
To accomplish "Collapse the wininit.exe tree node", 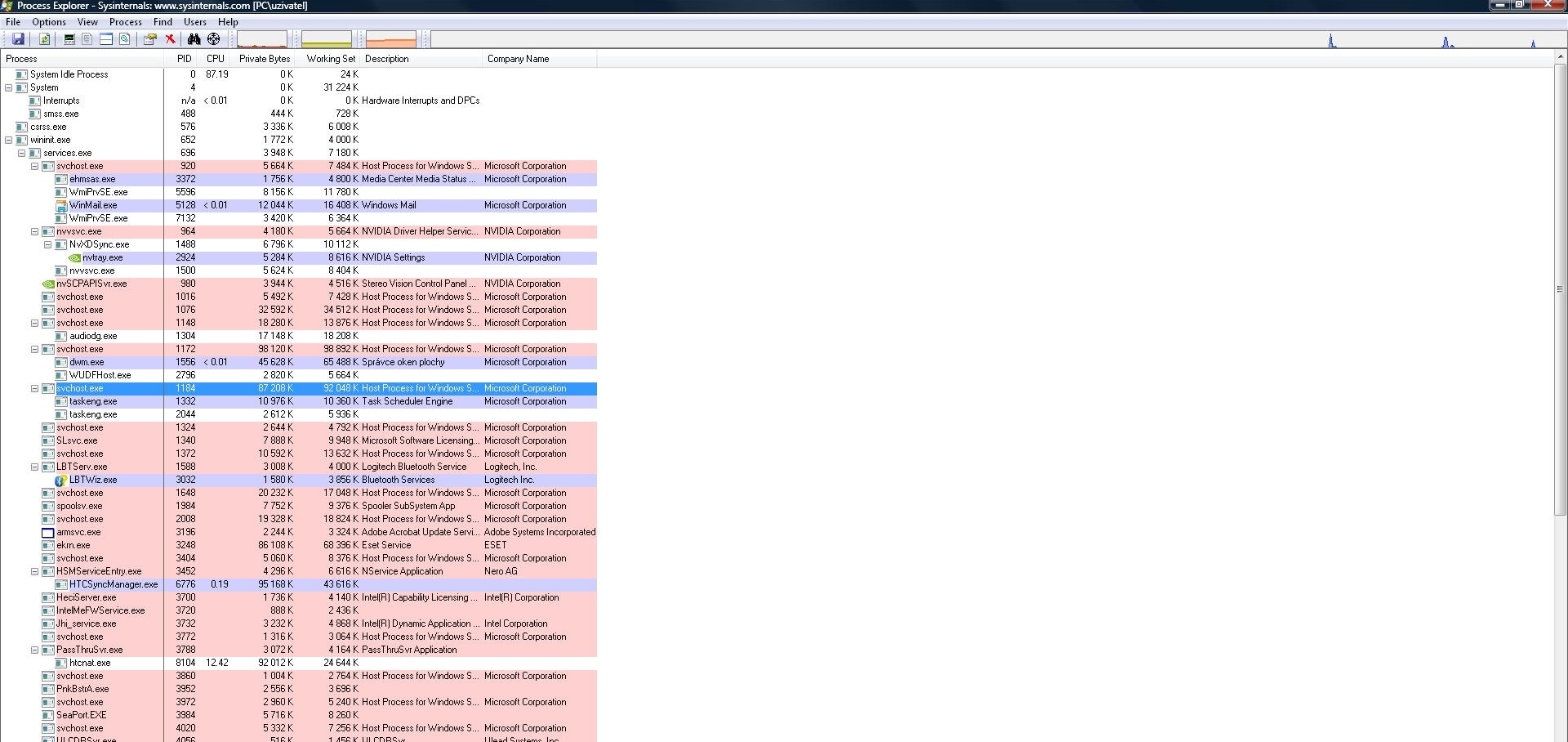I will pos(9,140).
